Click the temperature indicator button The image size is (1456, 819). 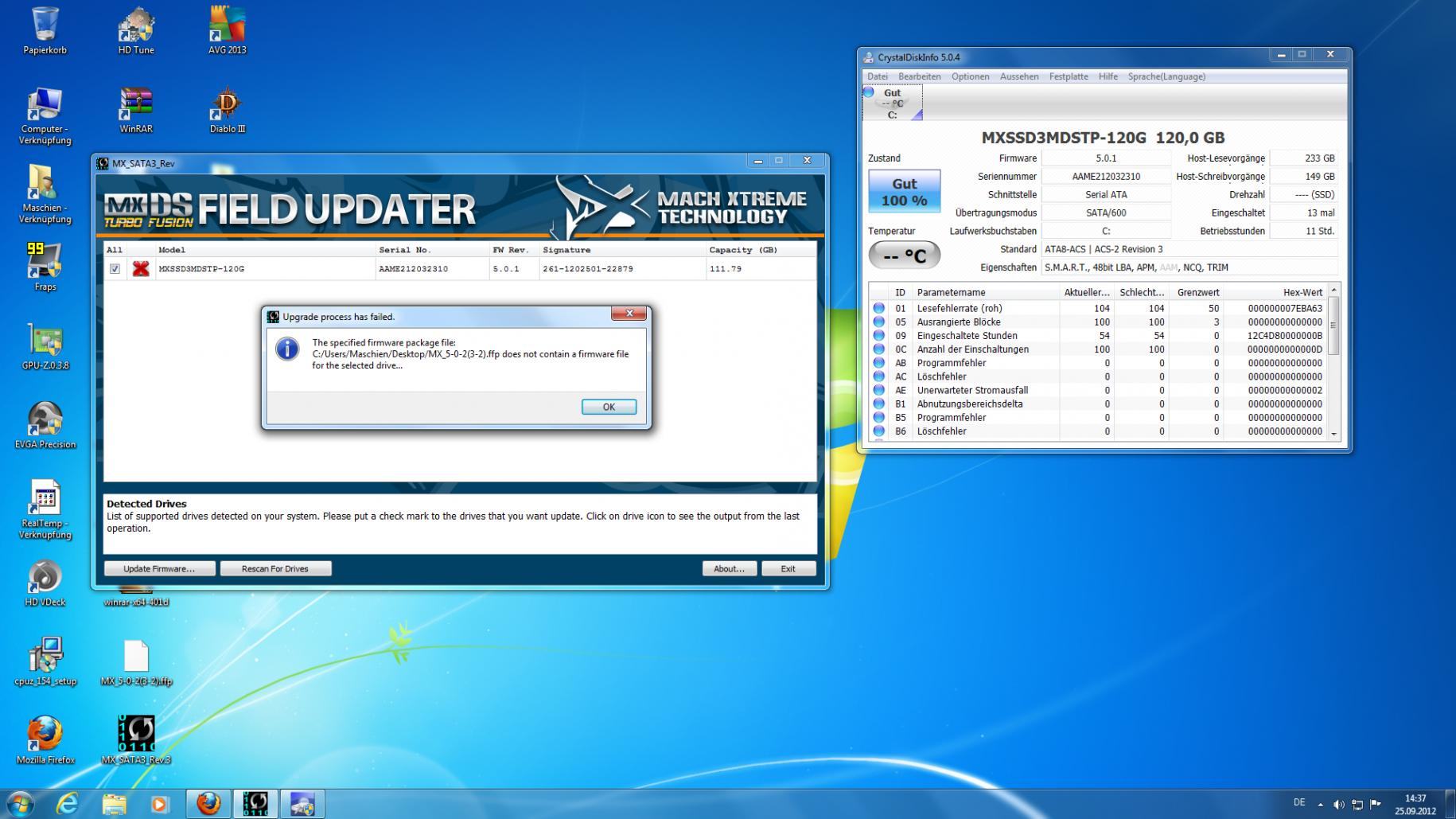904,255
